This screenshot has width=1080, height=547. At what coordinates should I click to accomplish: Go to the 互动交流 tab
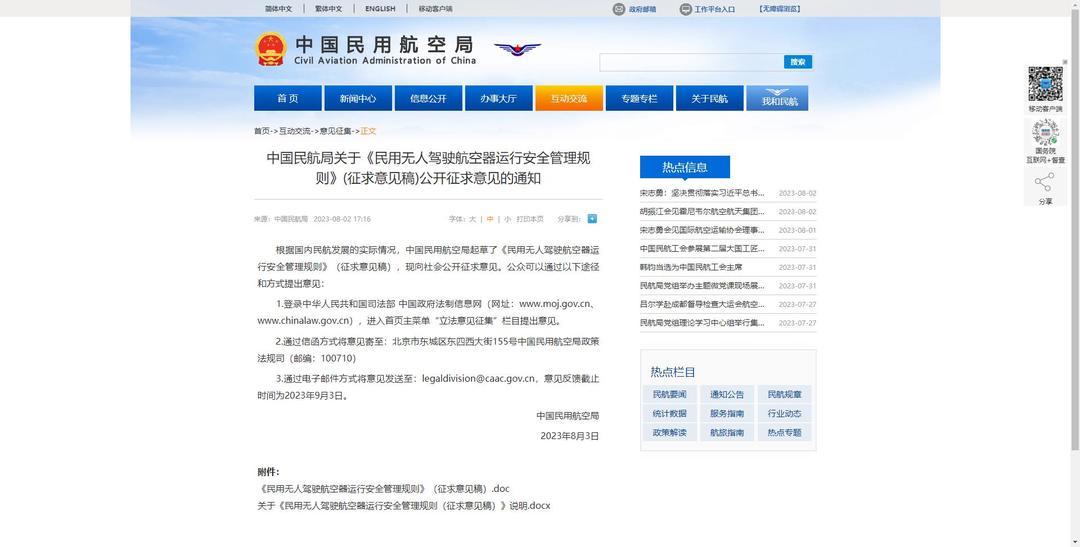568,98
